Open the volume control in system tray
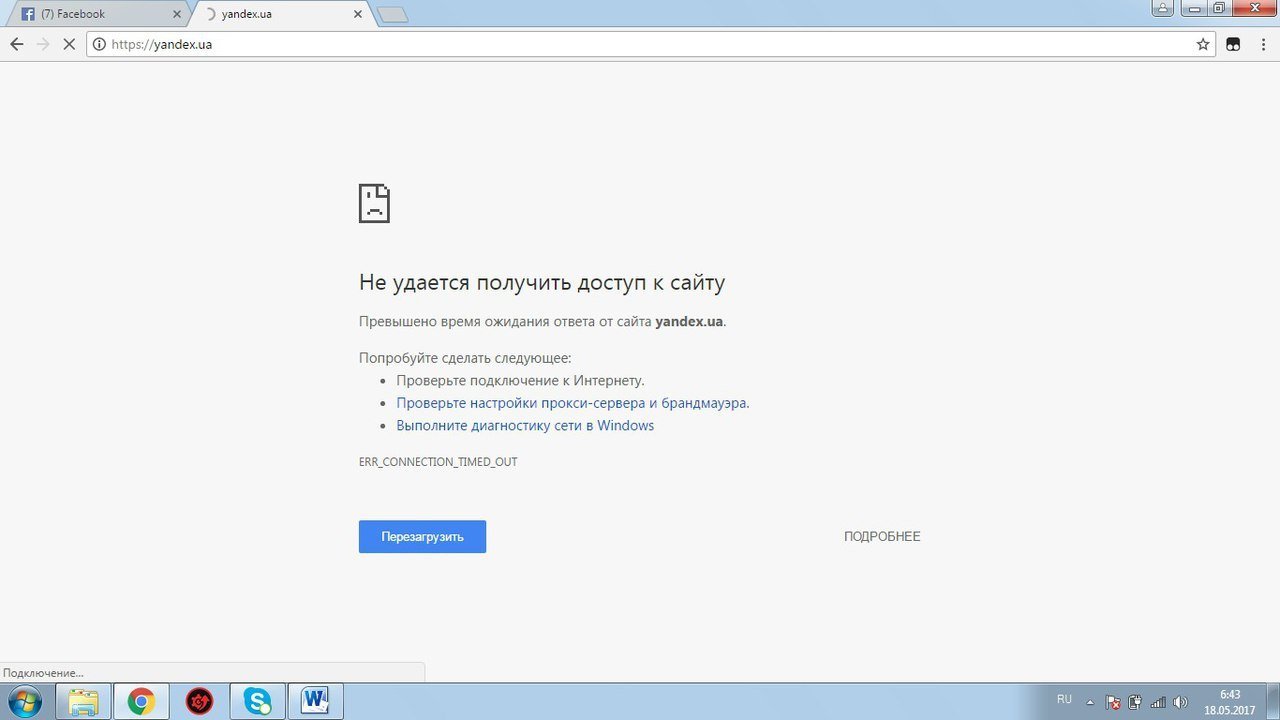The height and width of the screenshot is (720, 1280). point(1180,702)
